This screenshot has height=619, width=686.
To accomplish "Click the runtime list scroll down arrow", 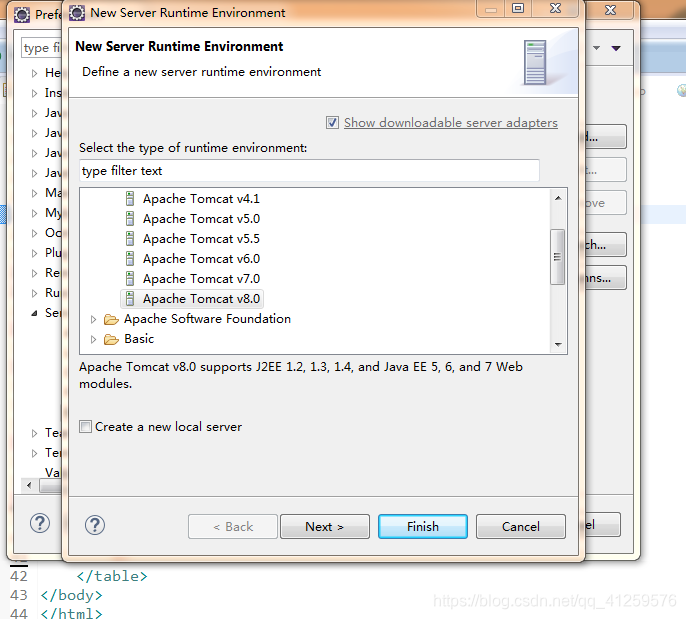I will [558, 345].
